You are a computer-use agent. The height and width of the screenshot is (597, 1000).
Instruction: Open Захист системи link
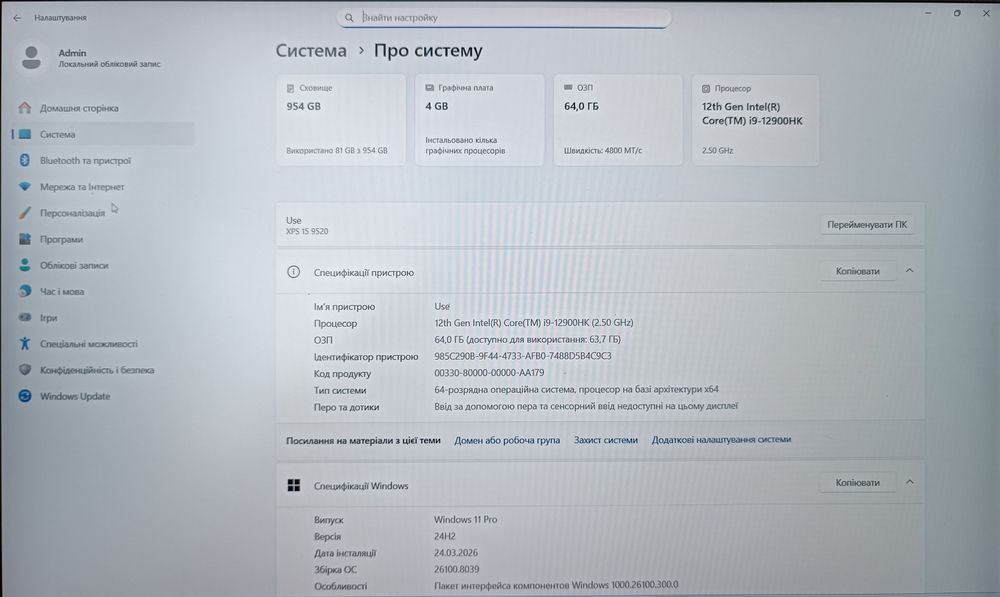click(605, 439)
